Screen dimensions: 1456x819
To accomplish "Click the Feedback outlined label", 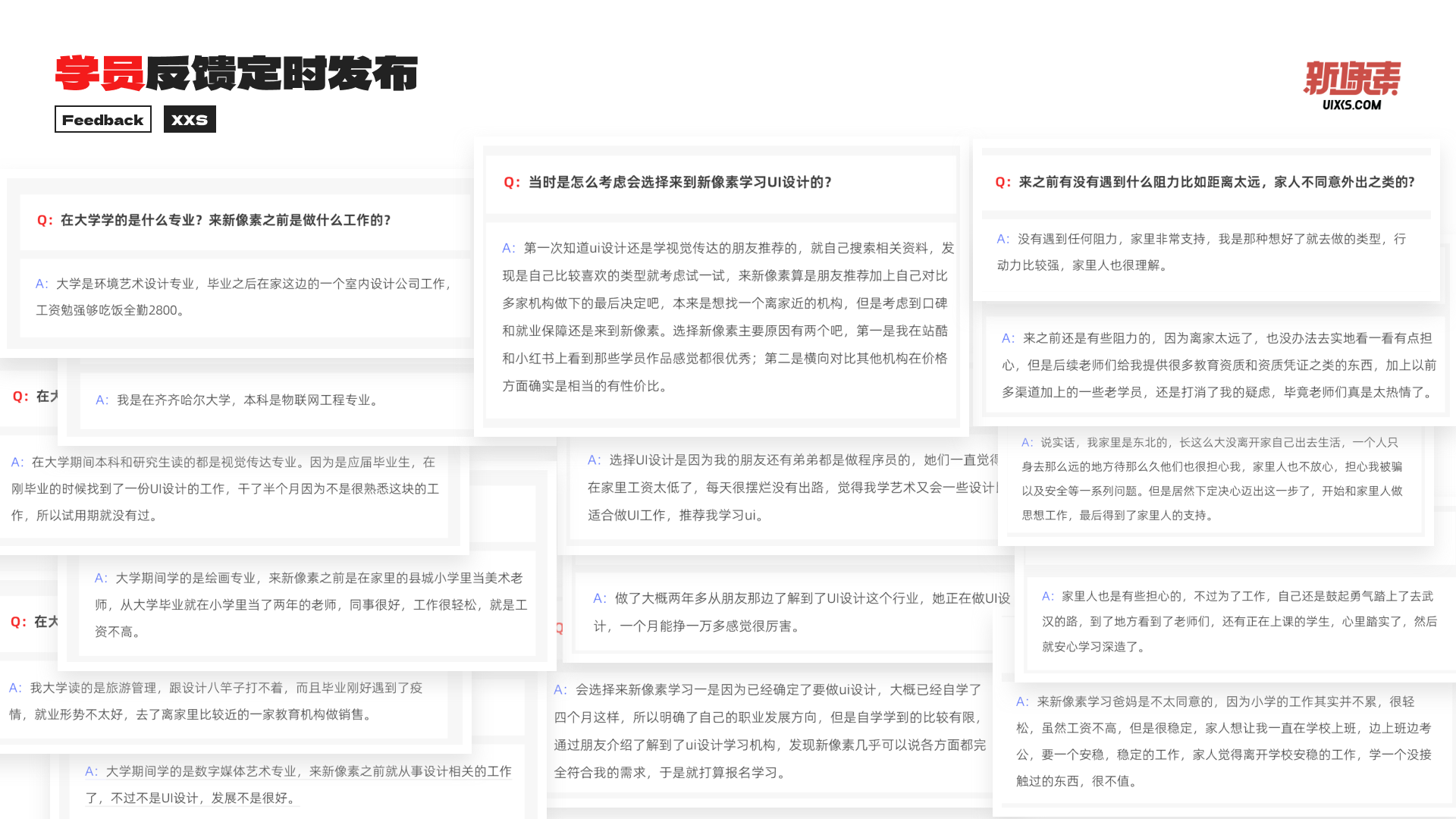I will 103,120.
